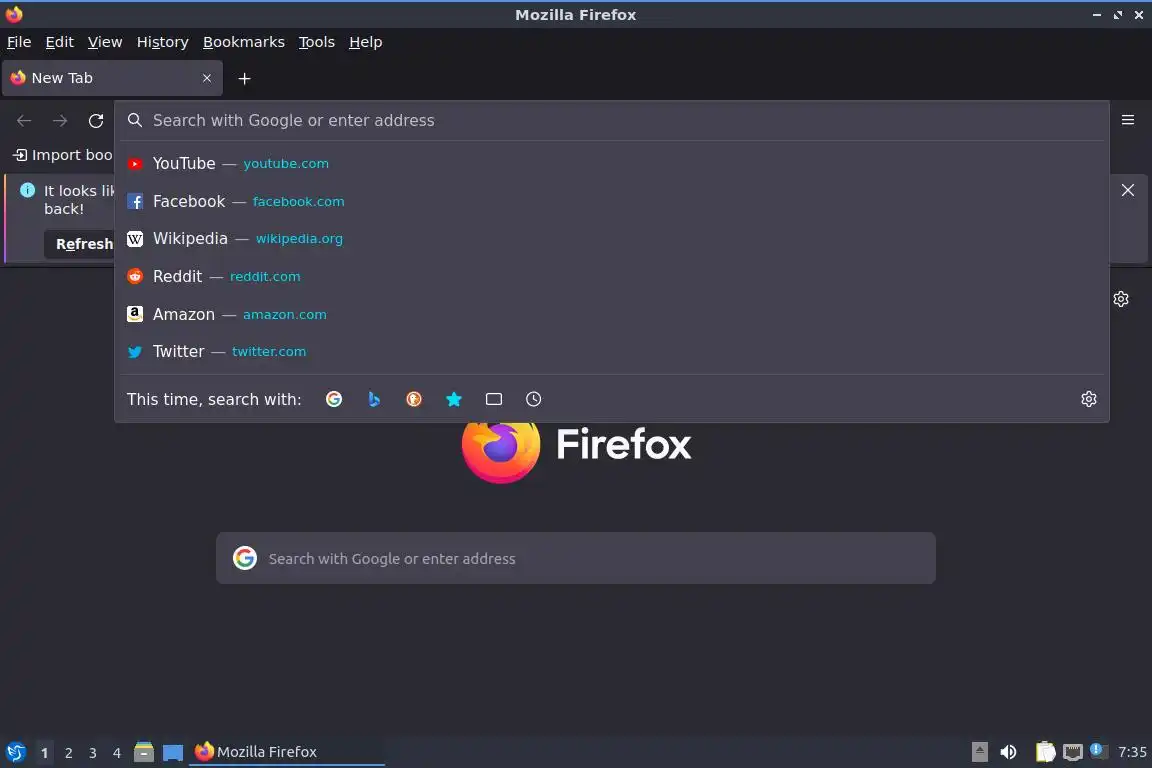Open a new tab with plus

pos(245,79)
